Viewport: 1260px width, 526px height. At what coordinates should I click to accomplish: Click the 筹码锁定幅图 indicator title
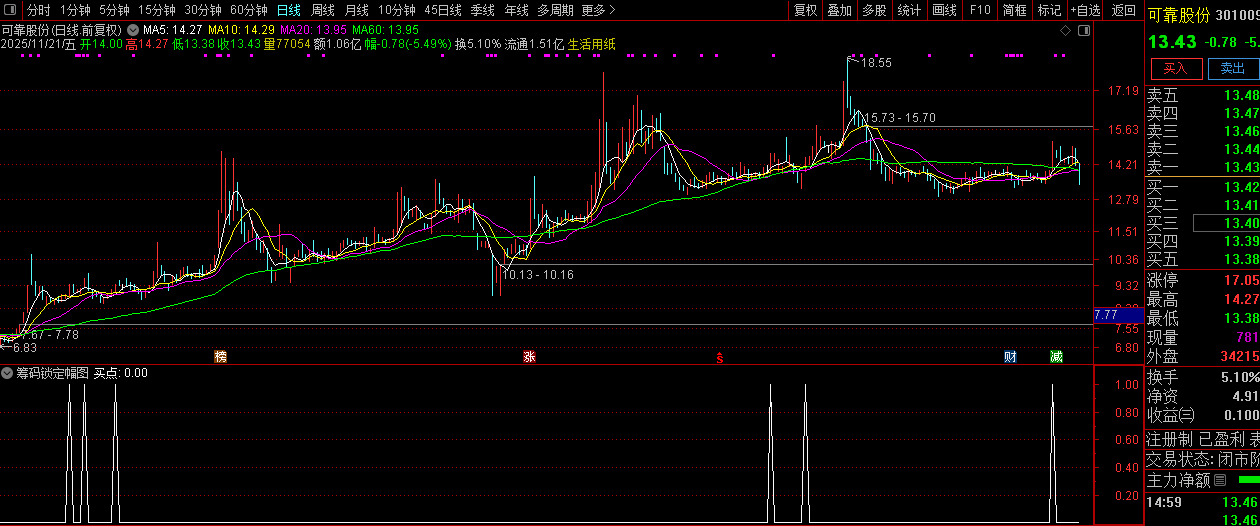(x=52, y=373)
